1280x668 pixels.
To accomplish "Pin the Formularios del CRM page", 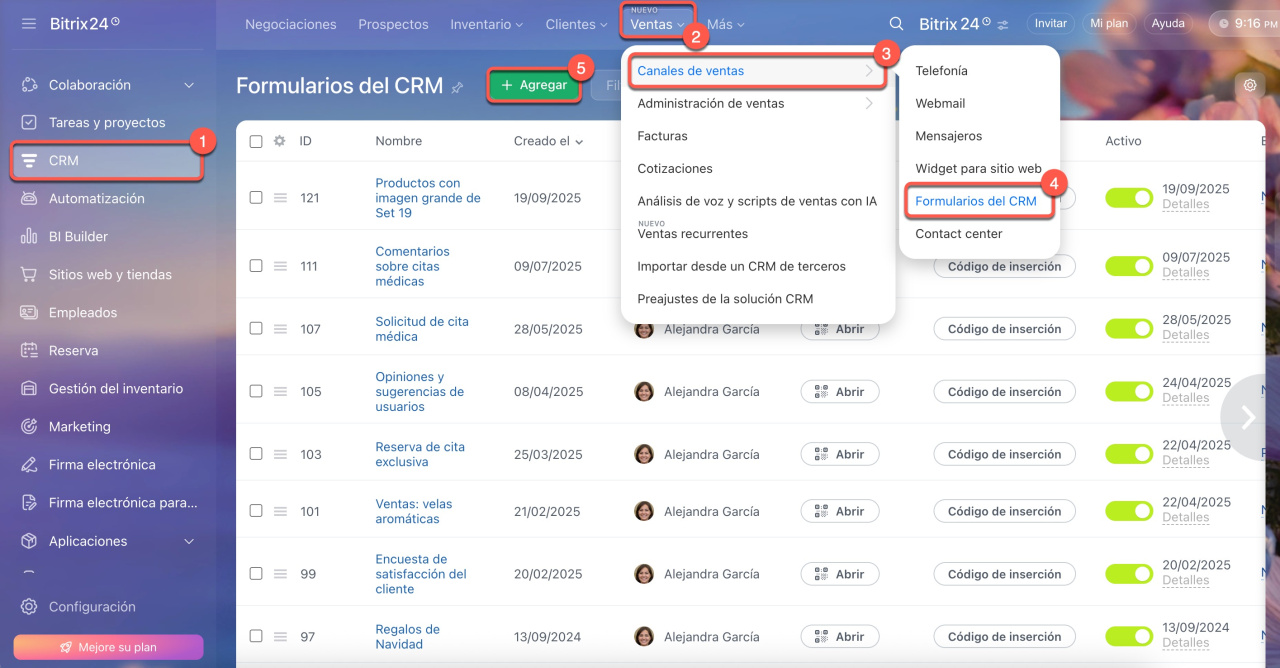I will (457, 87).
